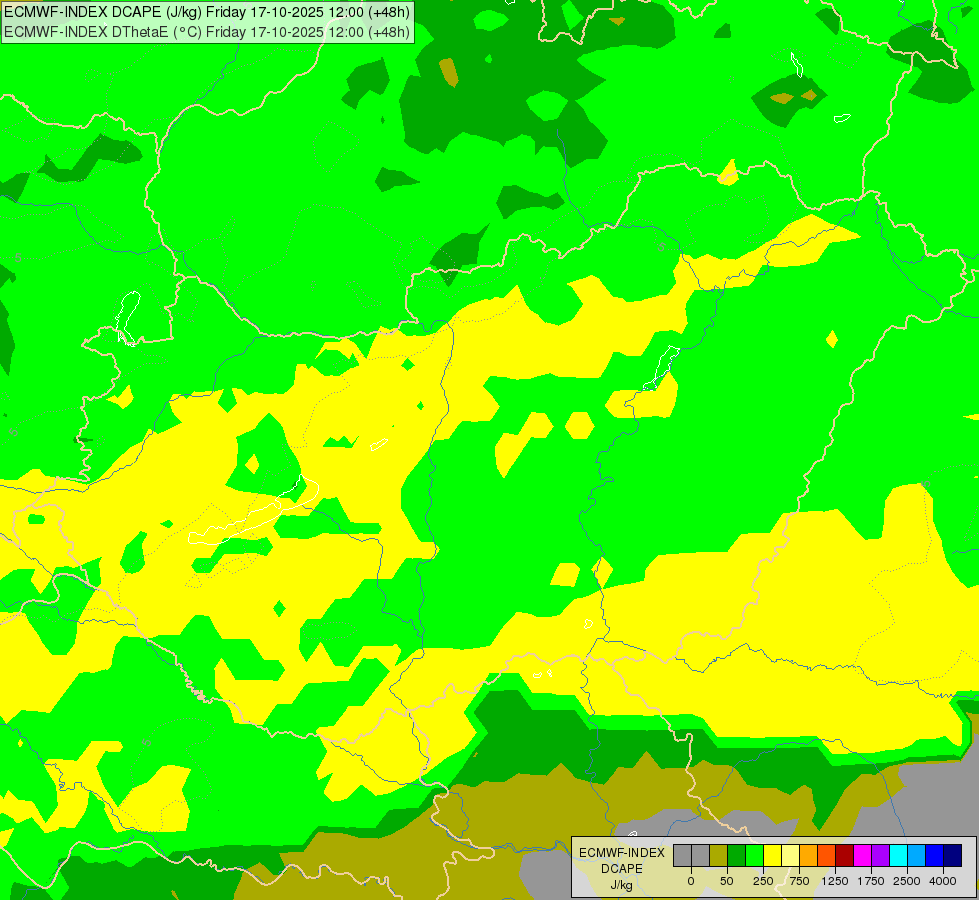Click the amber orange legend swatch
This screenshot has width=979, height=900.
[809, 855]
